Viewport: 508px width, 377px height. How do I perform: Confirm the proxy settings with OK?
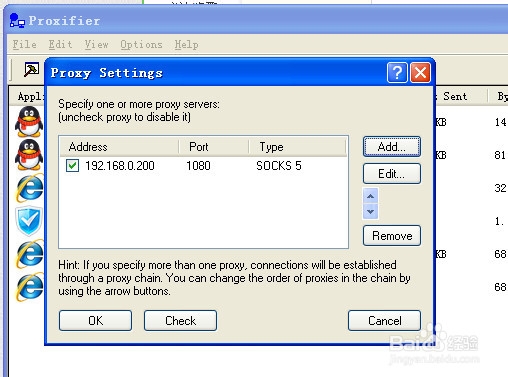point(95,321)
